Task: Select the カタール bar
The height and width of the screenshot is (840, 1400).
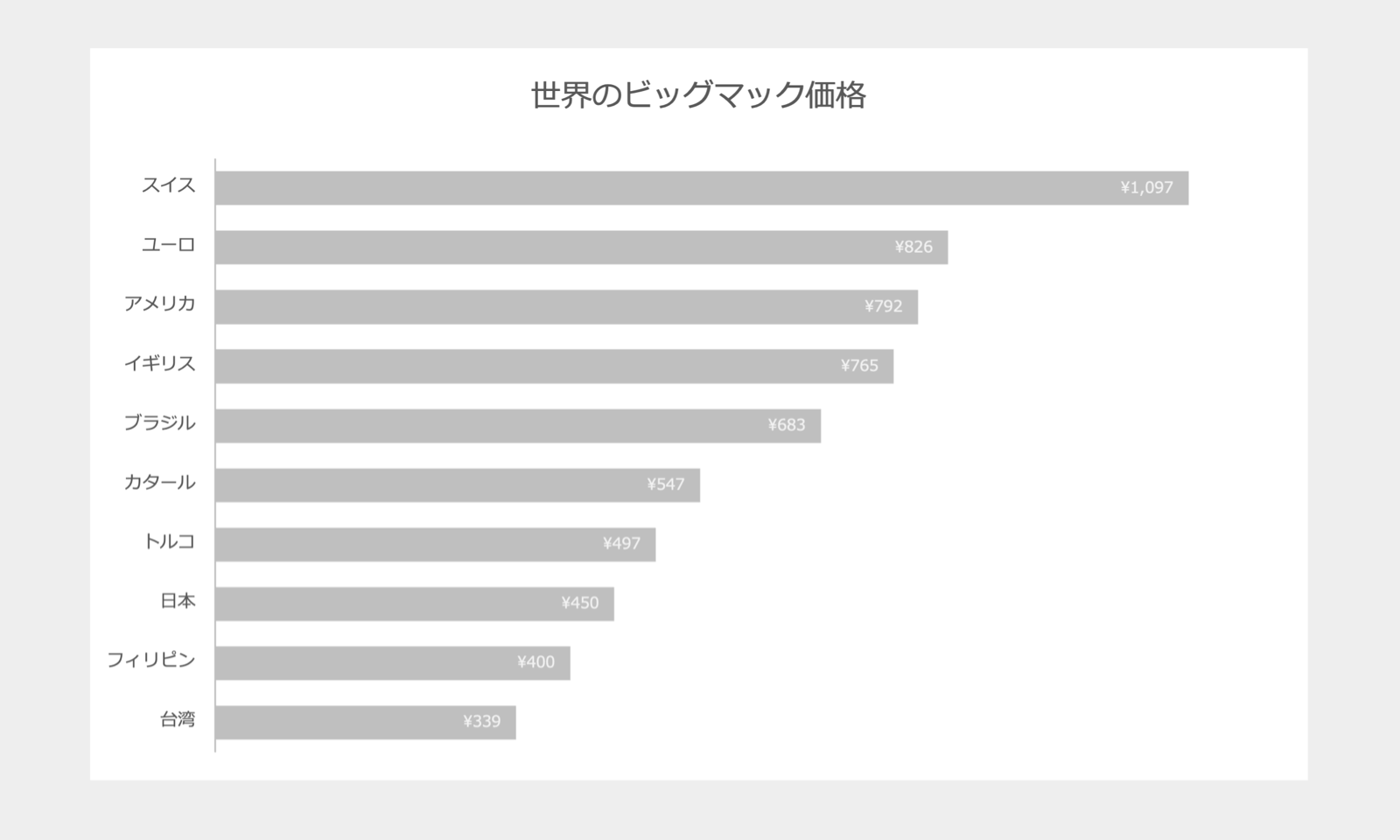Action: coord(458,485)
